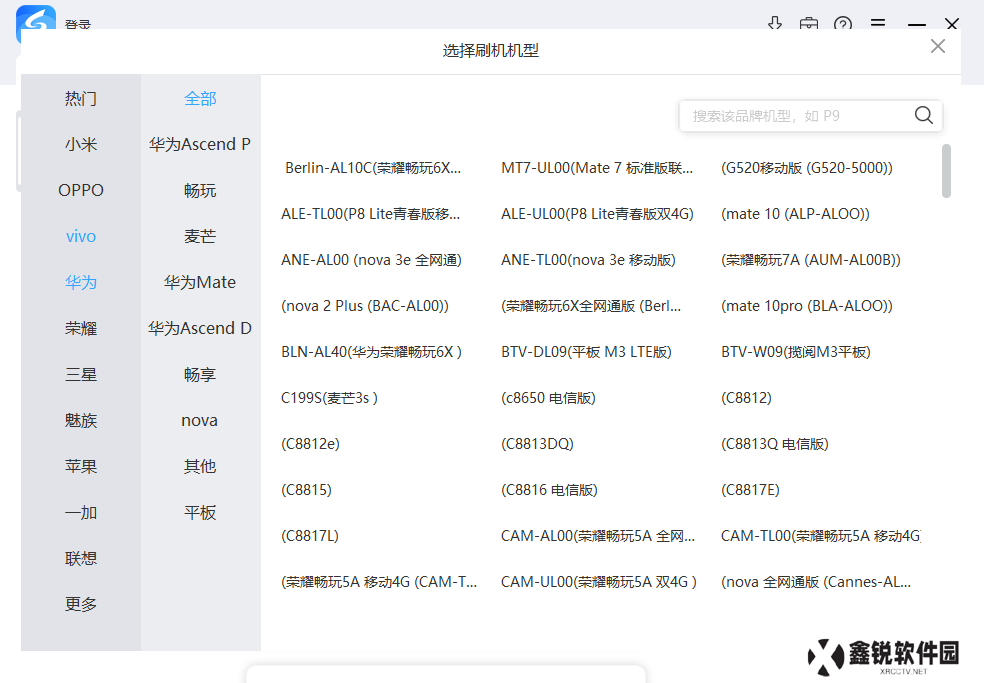This screenshot has width=984, height=683.
Task: Choose model ALE-TL00(P8 Lite青春版移...
Action: click(x=370, y=214)
